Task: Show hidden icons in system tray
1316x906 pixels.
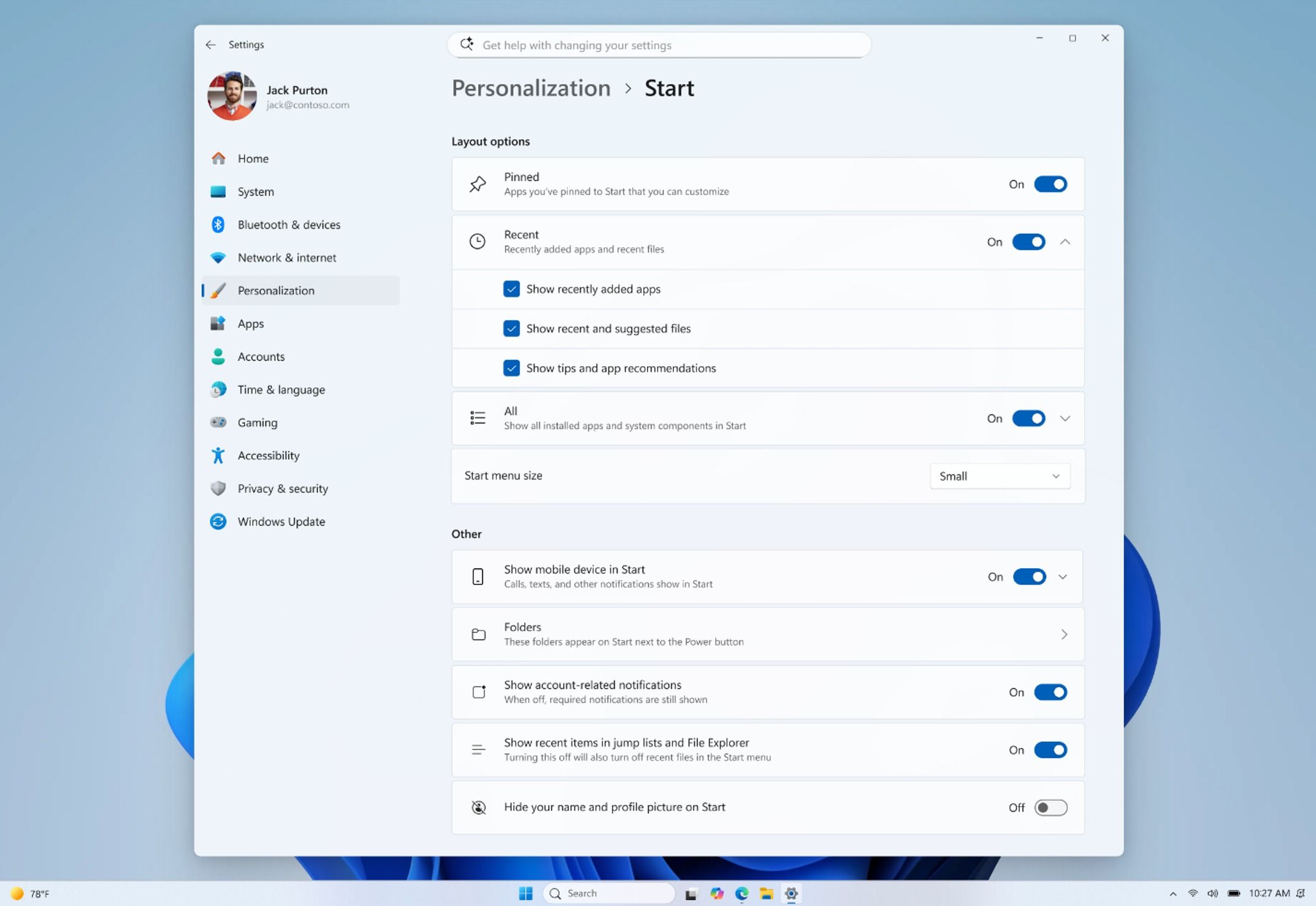Action: coord(1173,894)
